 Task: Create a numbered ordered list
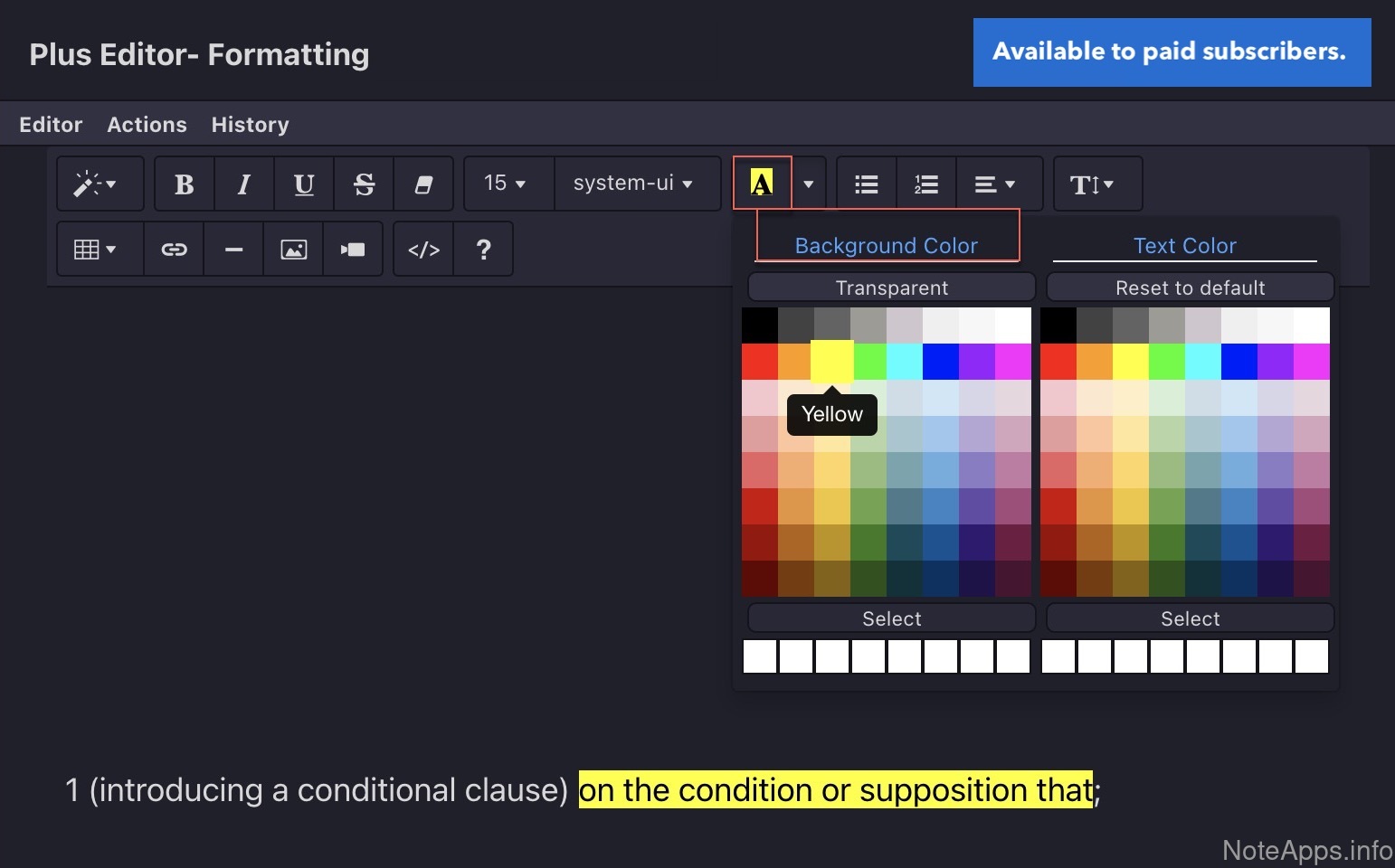click(x=925, y=184)
